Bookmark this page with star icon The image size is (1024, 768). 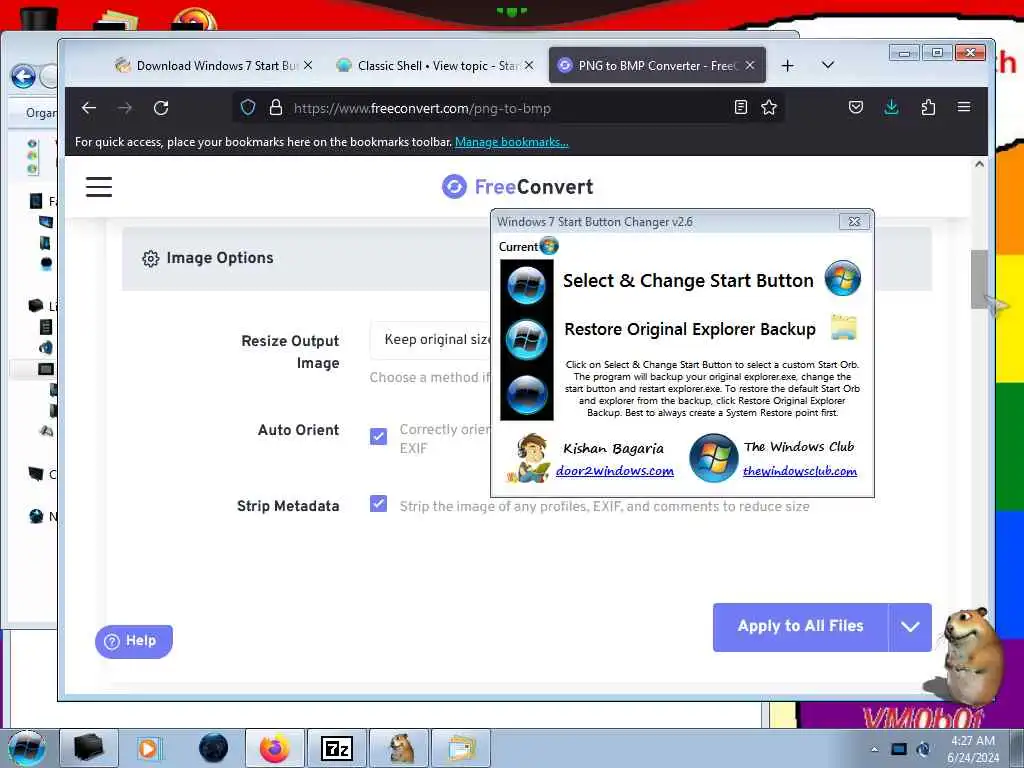click(x=769, y=107)
